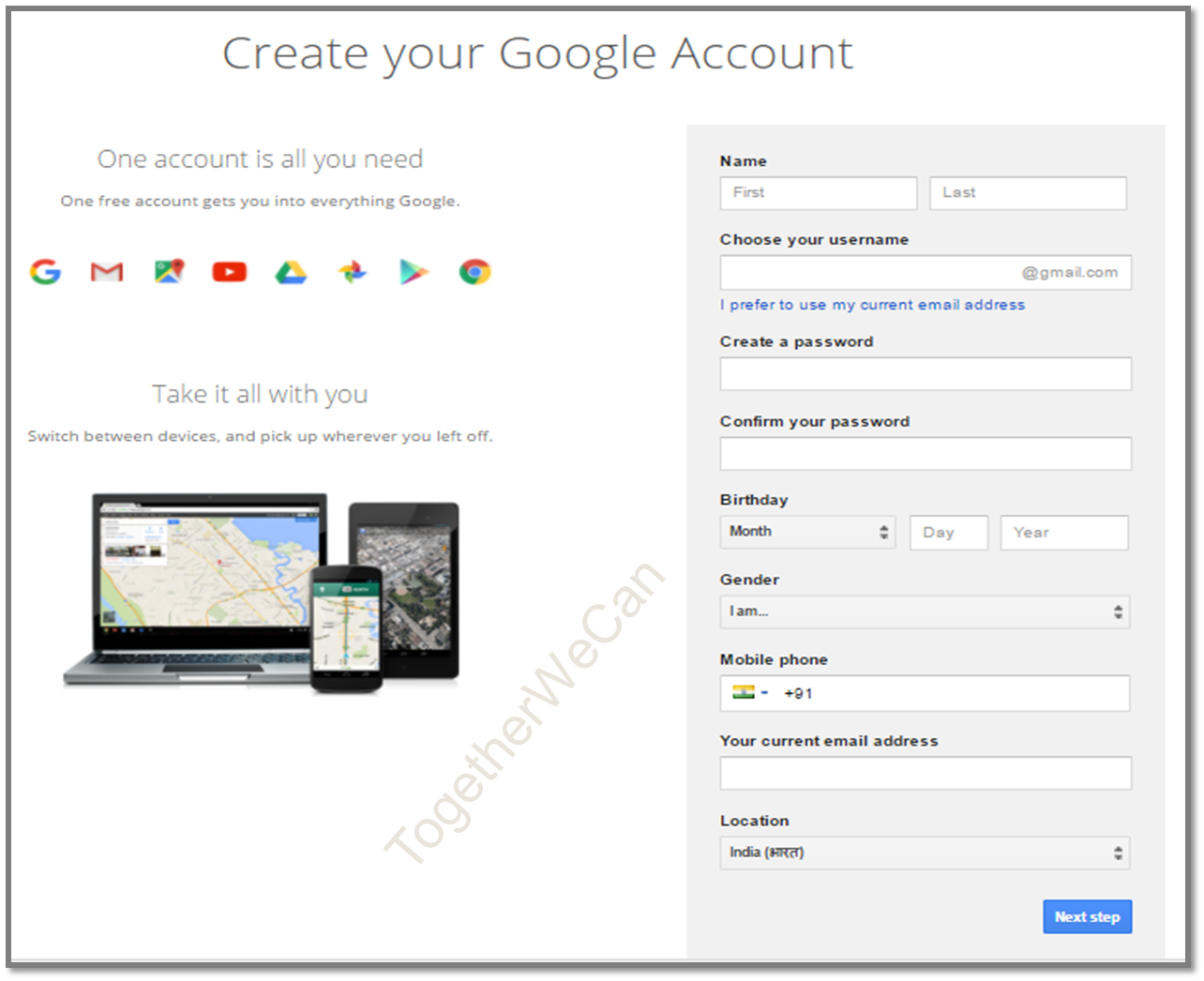The image size is (1204, 981).
Task: Click 'One free account gets you into everything Google.'
Action: (260, 201)
